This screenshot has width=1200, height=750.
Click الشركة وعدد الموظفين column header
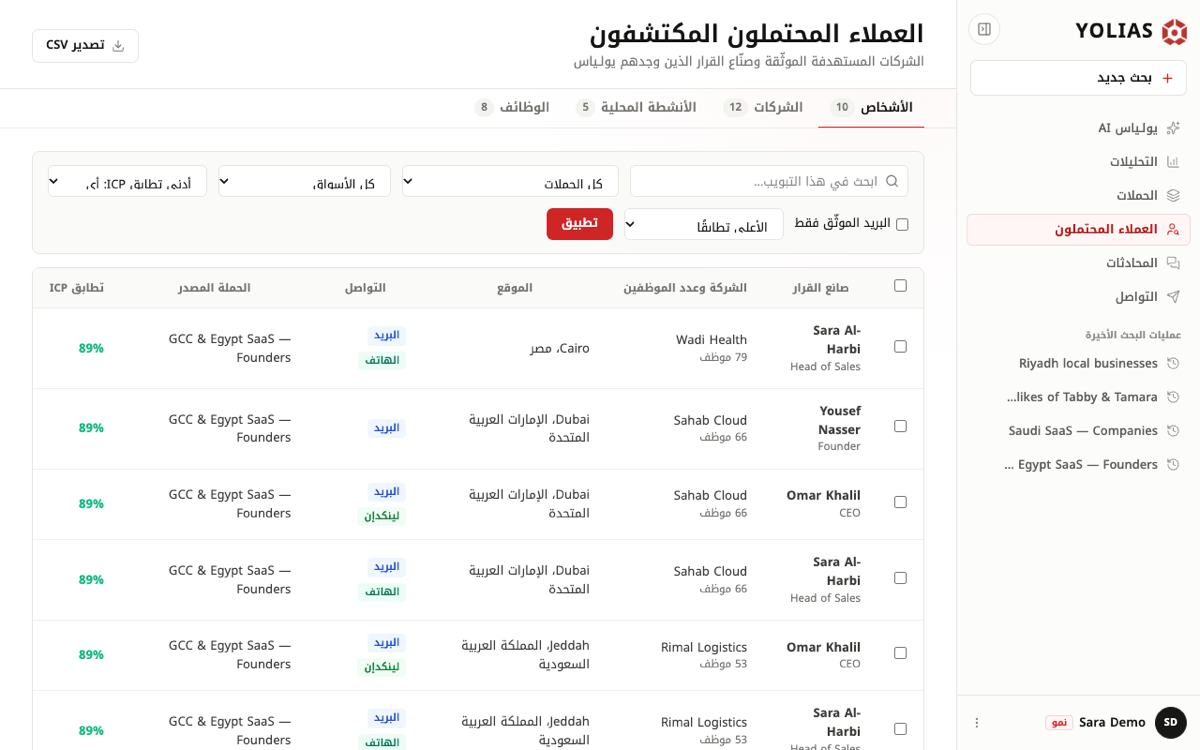point(685,288)
